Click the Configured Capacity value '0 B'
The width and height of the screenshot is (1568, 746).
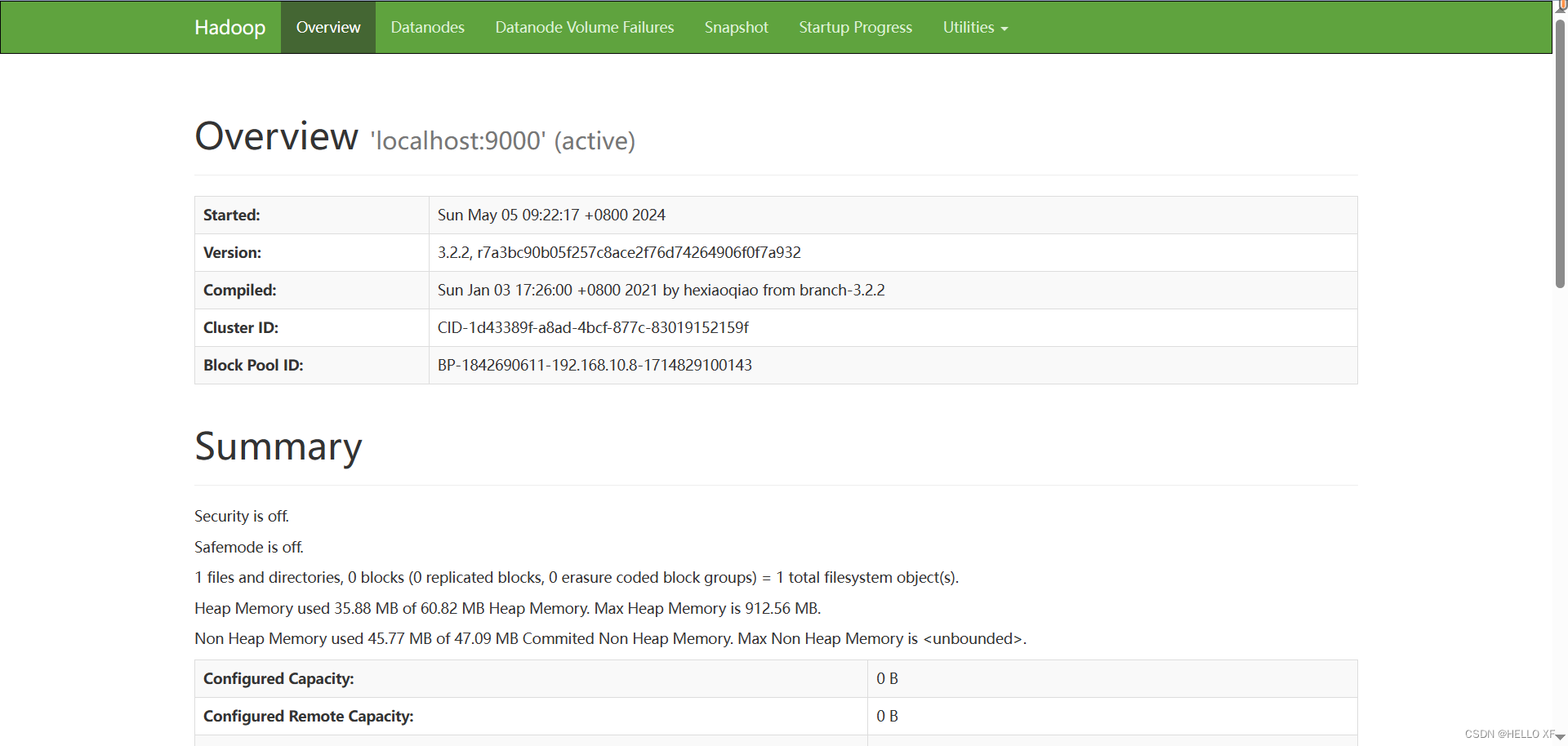pyautogui.click(x=887, y=678)
